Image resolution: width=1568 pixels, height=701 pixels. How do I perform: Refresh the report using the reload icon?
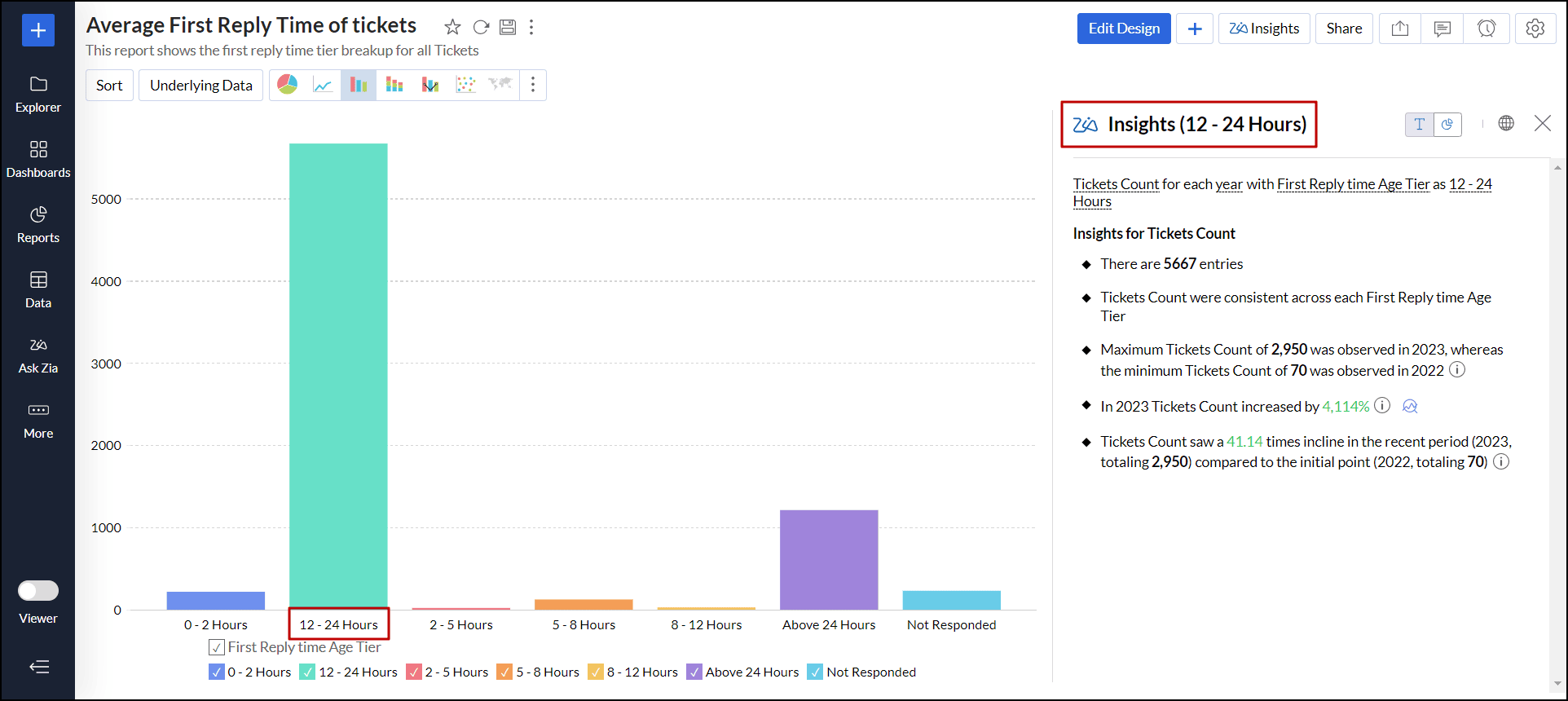click(481, 27)
